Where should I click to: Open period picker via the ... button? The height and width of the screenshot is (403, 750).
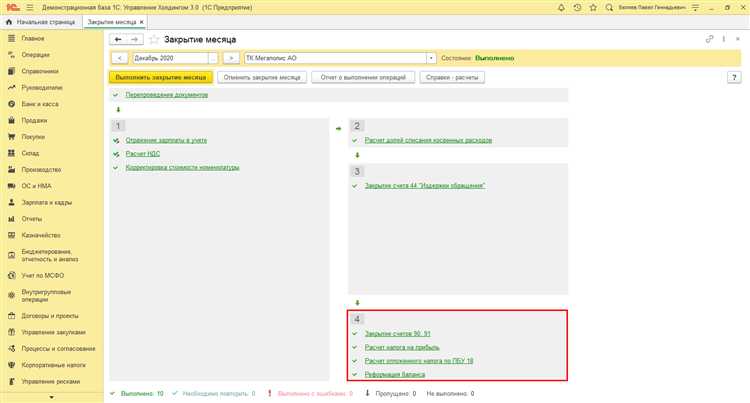pyautogui.click(x=213, y=58)
